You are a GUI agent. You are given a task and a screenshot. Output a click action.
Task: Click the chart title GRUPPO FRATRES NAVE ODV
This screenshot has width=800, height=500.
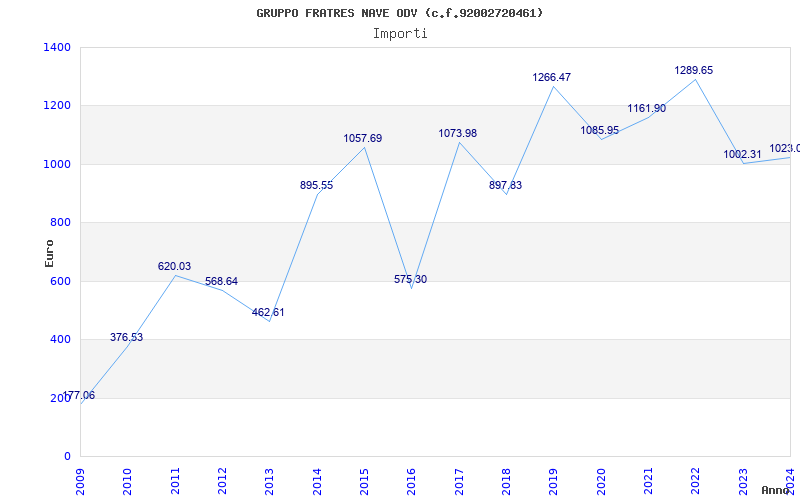pyautogui.click(x=400, y=13)
